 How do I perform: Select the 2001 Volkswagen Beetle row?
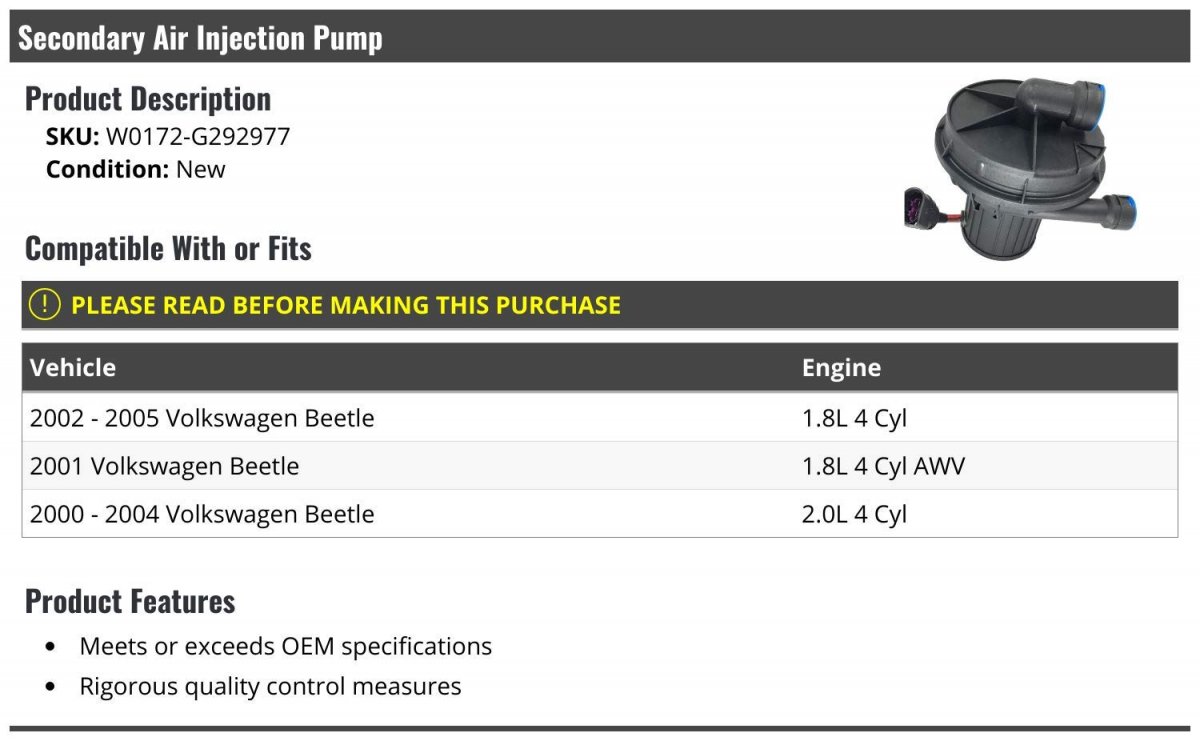pyautogui.click(x=600, y=466)
